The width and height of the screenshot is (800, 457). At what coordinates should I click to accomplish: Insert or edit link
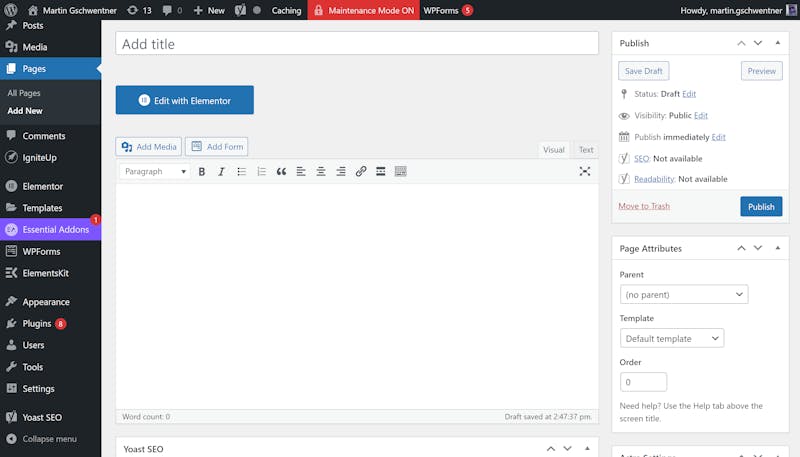pyautogui.click(x=361, y=171)
